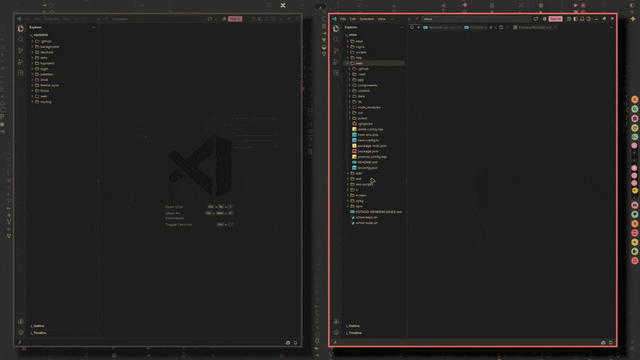Open Manage gear in right VS Code window
The height and width of the screenshot is (360, 640).
tap(336, 332)
